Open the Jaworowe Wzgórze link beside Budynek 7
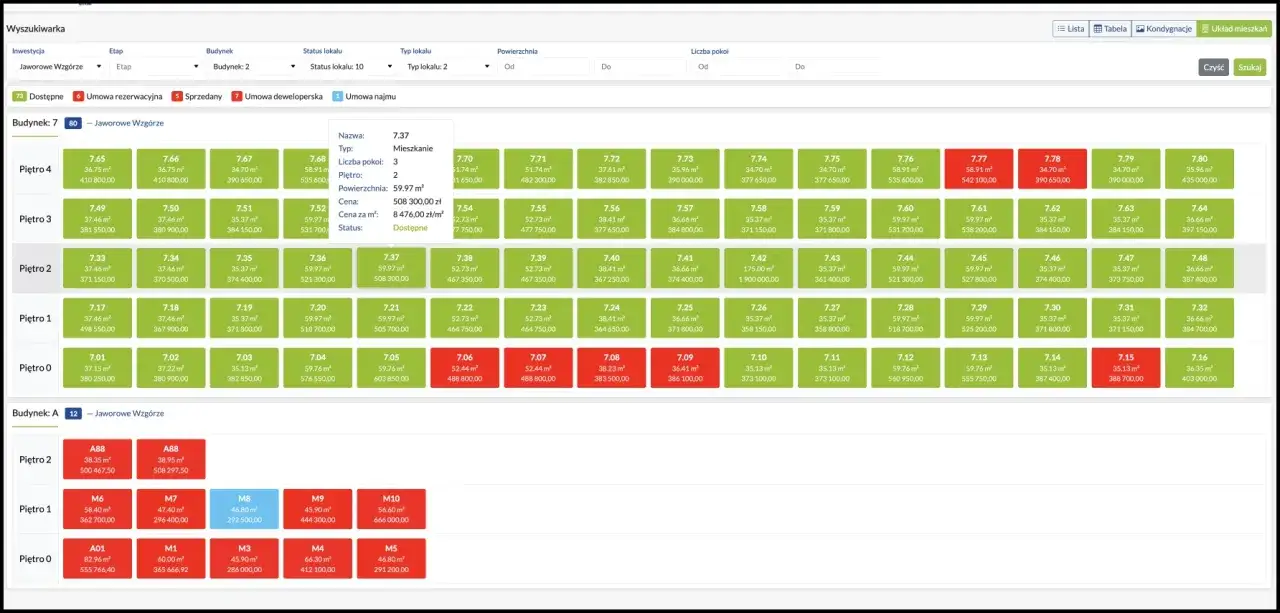Image resolution: width=1280 pixels, height=613 pixels. (x=125, y=123)
